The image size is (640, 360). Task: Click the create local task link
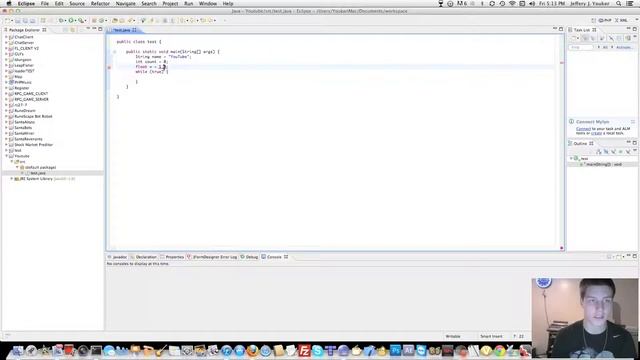point(596,133)
